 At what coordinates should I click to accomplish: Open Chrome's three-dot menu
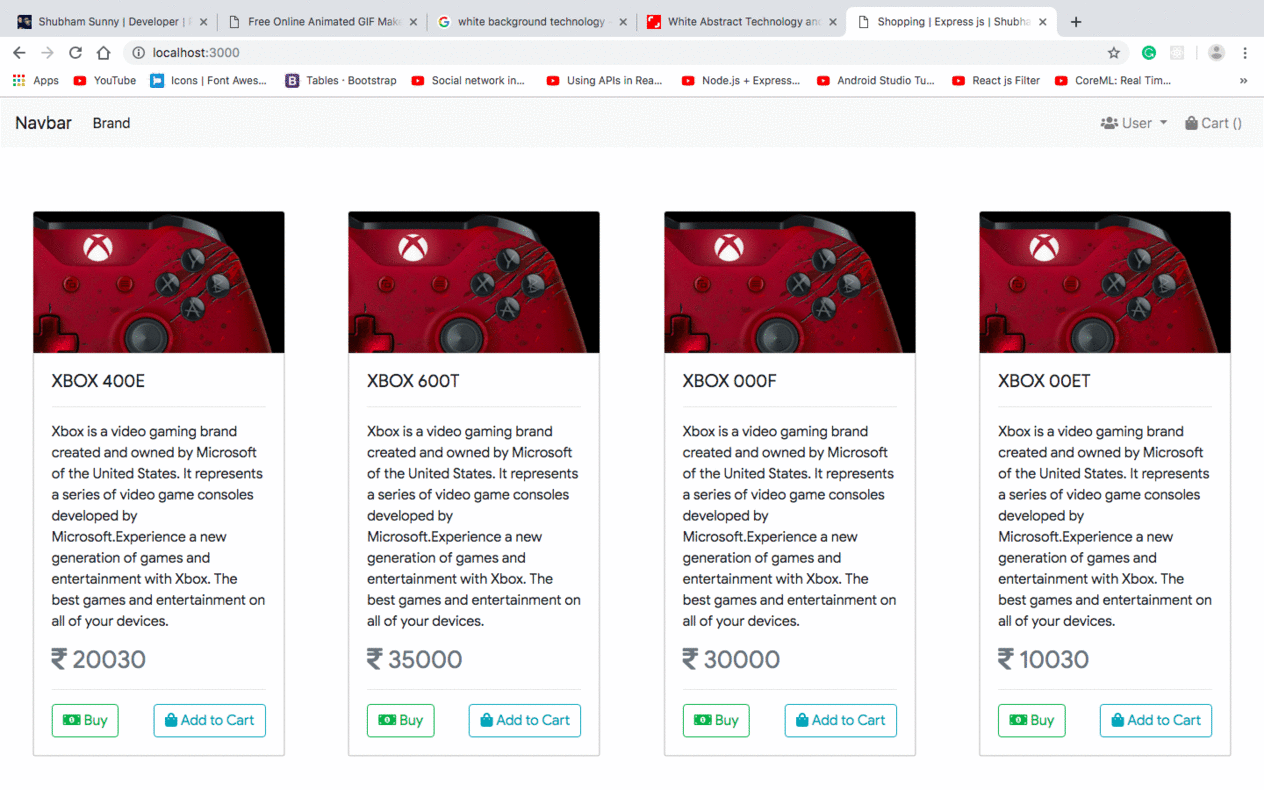tap(1245, 53)
